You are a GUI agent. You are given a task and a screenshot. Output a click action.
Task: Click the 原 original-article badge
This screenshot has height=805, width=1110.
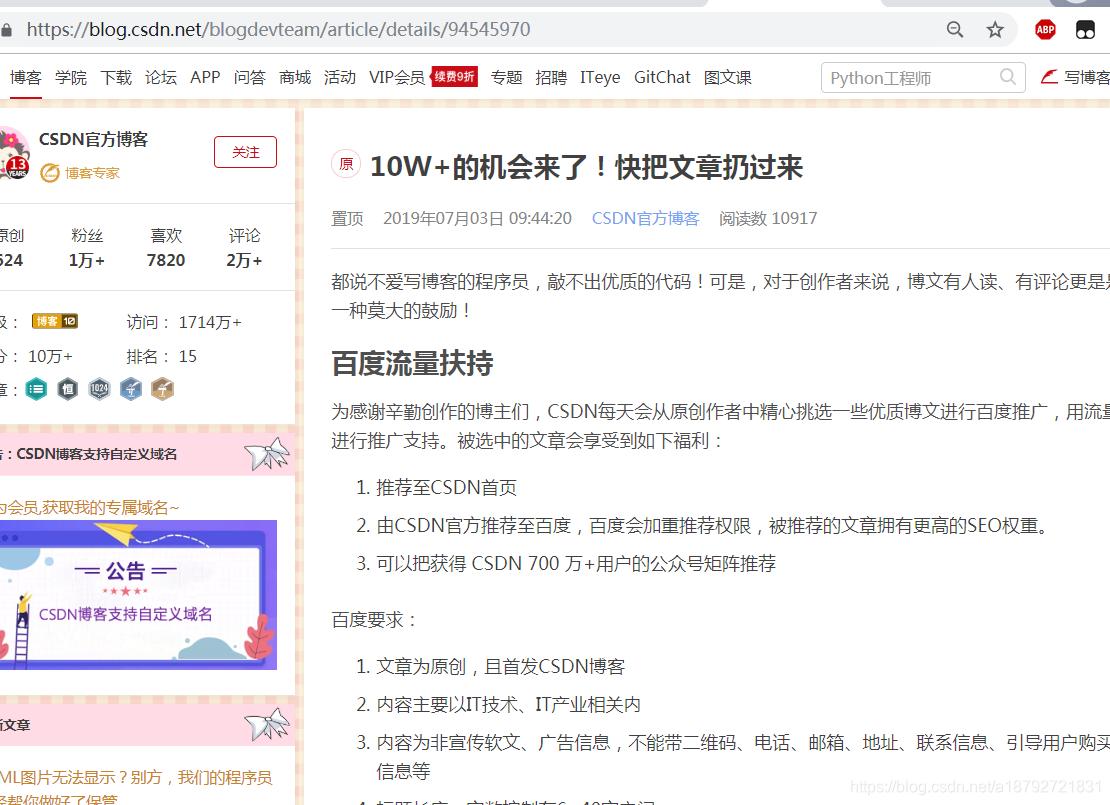[x=346, y=164]
